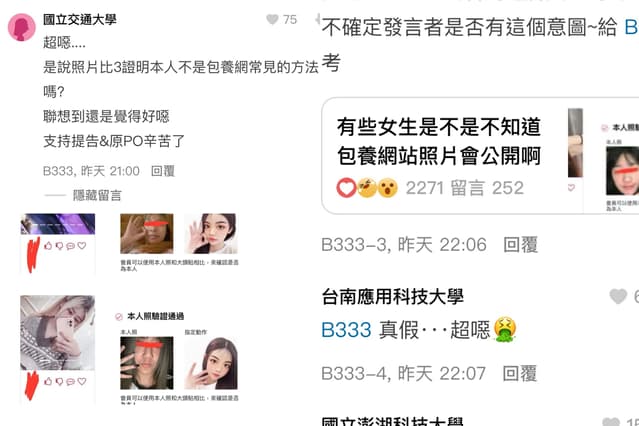Reply to comment B333 via 回覆
639x426 pixels.
163,171
